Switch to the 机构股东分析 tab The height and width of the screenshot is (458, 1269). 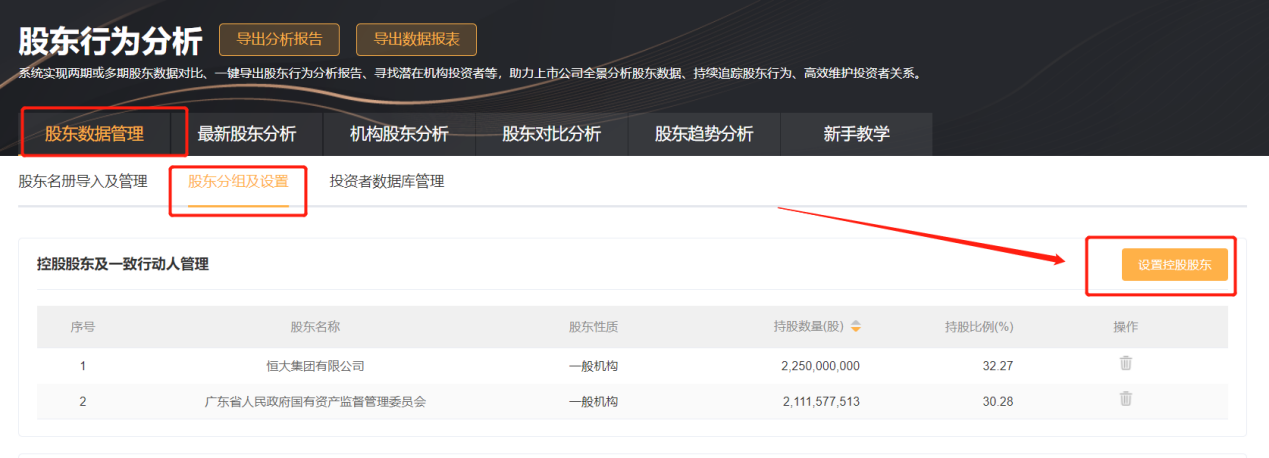pyautogui.click(x=399, y=134)
